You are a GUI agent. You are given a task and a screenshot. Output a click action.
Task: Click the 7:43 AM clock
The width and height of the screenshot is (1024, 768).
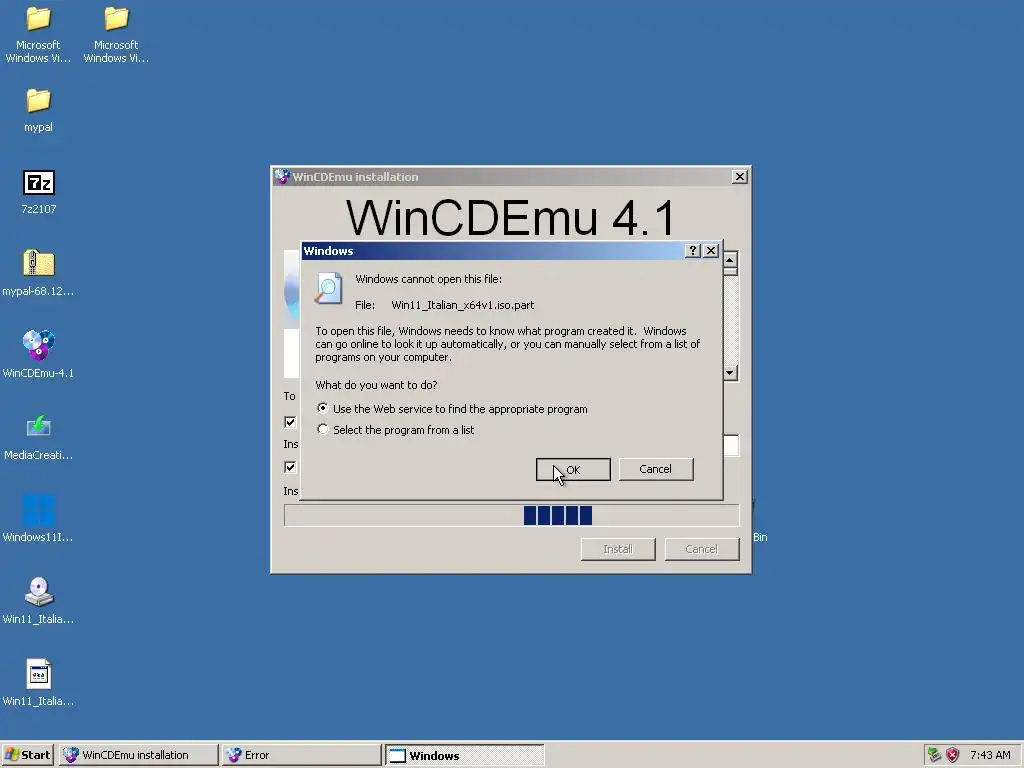coord(990,755)
